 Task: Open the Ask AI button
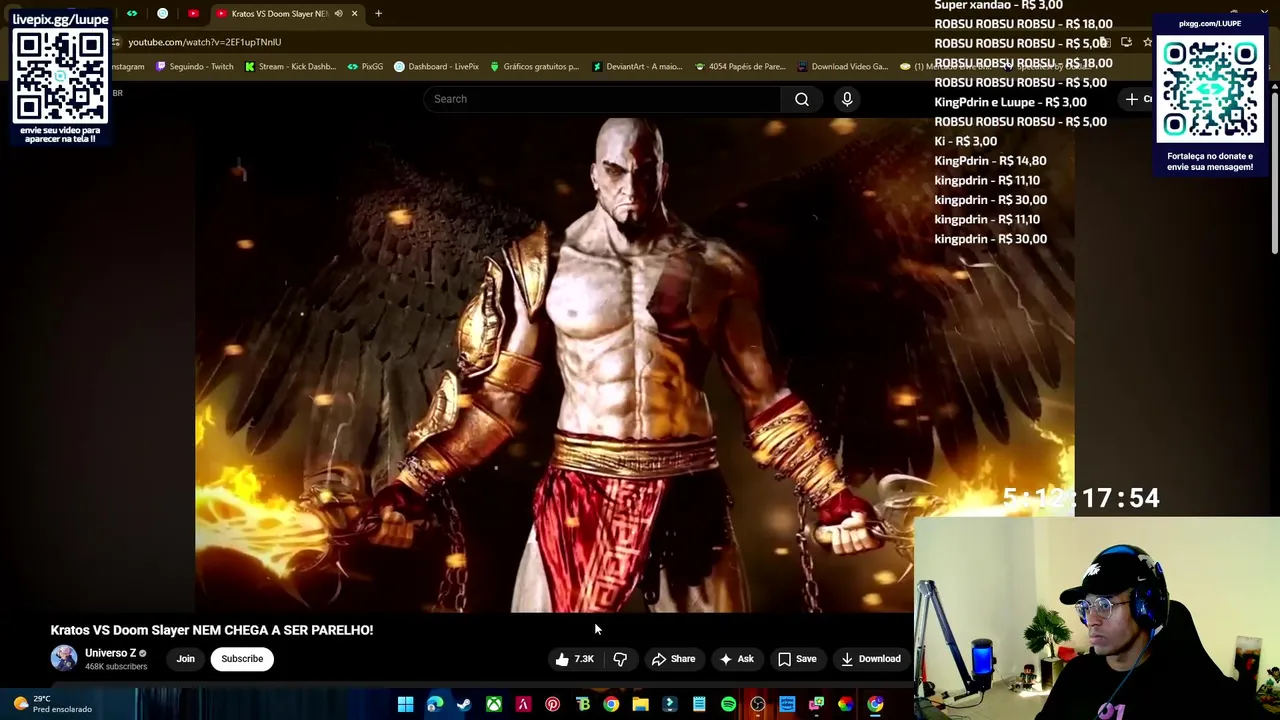pos(737,659)
